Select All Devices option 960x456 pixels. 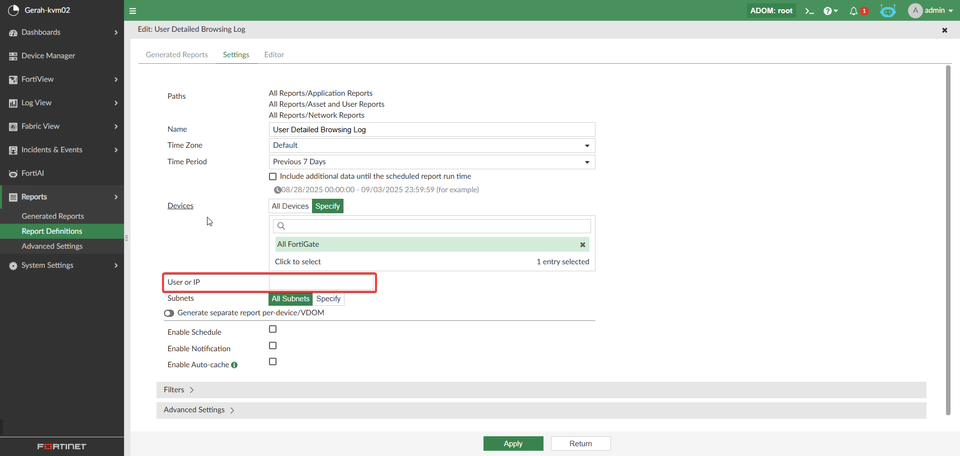[290, 206]
